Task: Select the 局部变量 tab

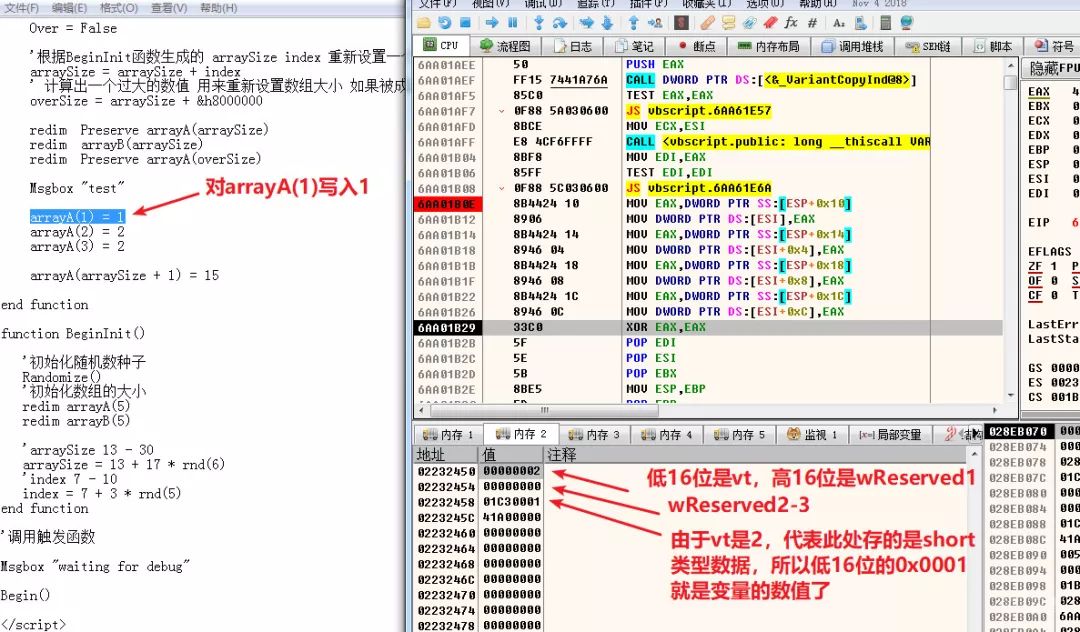Action: pyautogui.click(x=890, y=434)
